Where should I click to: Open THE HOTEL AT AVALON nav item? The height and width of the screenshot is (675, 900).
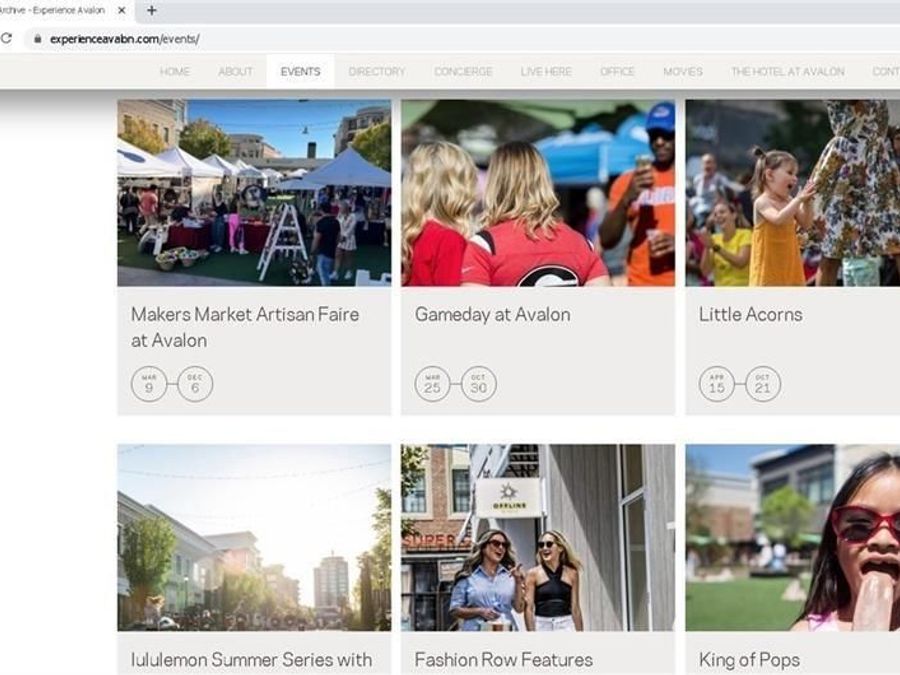click(788, 72)
